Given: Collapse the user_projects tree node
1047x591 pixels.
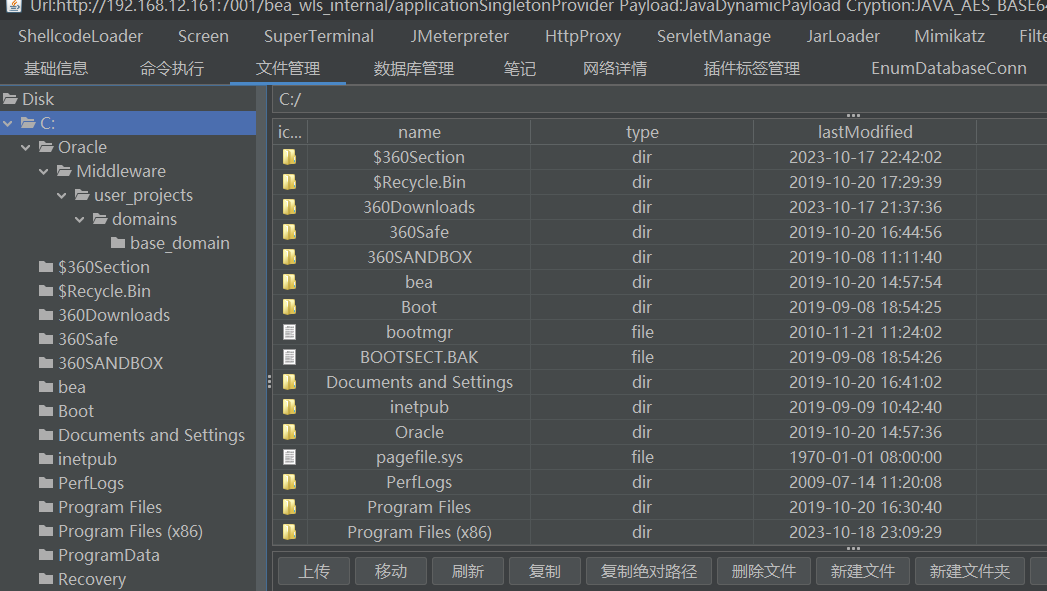Looking at the screenshot, I should pos(62,195).
